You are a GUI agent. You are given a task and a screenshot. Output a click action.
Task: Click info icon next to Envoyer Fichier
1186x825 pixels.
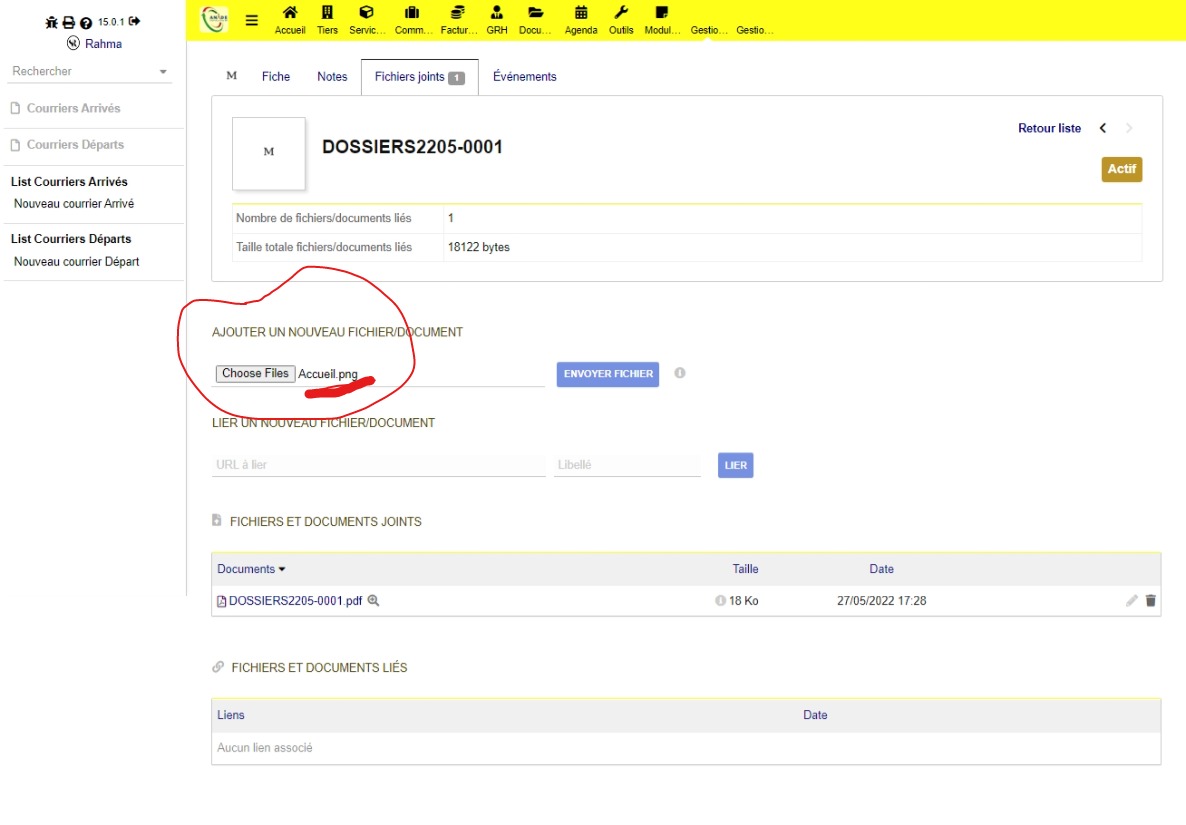[680, 373]
